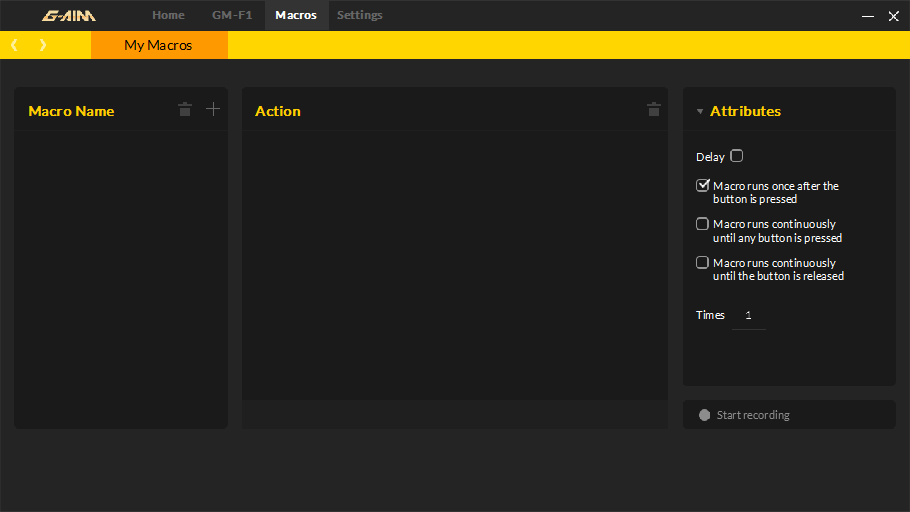Click the Times label
Viewport: 910px width, 512px height.
710,315
